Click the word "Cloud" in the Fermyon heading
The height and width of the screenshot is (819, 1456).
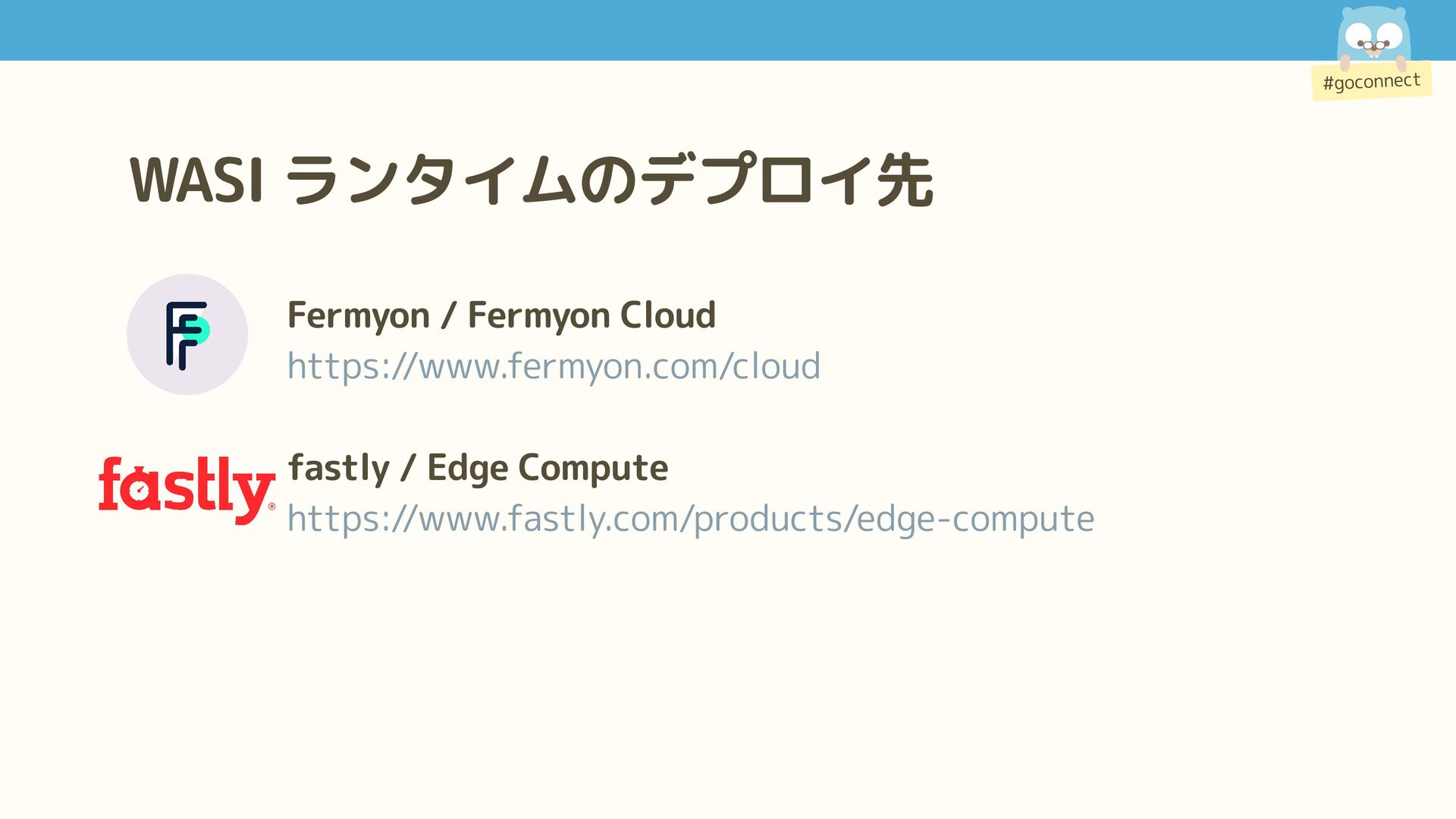click(667, 315)
